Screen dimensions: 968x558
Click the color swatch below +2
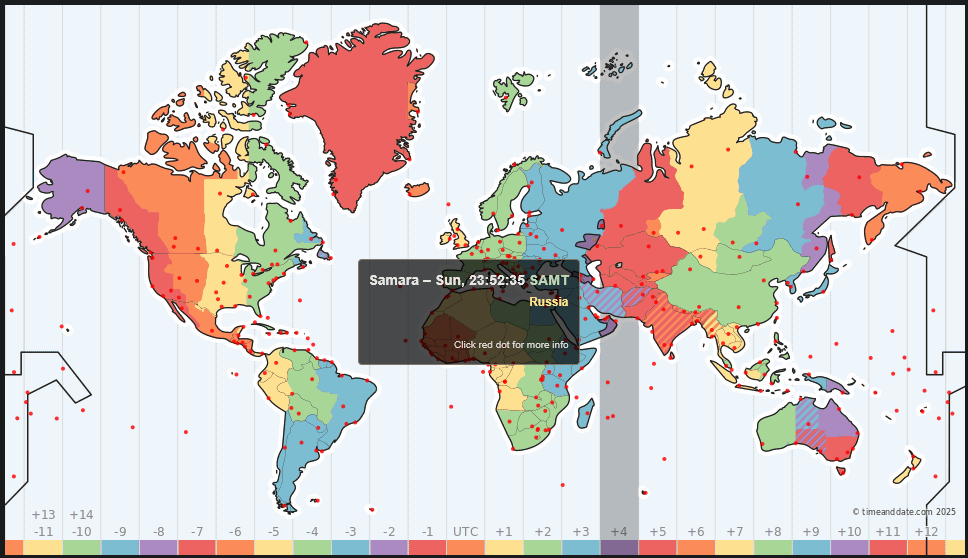(x=543, y=548)
